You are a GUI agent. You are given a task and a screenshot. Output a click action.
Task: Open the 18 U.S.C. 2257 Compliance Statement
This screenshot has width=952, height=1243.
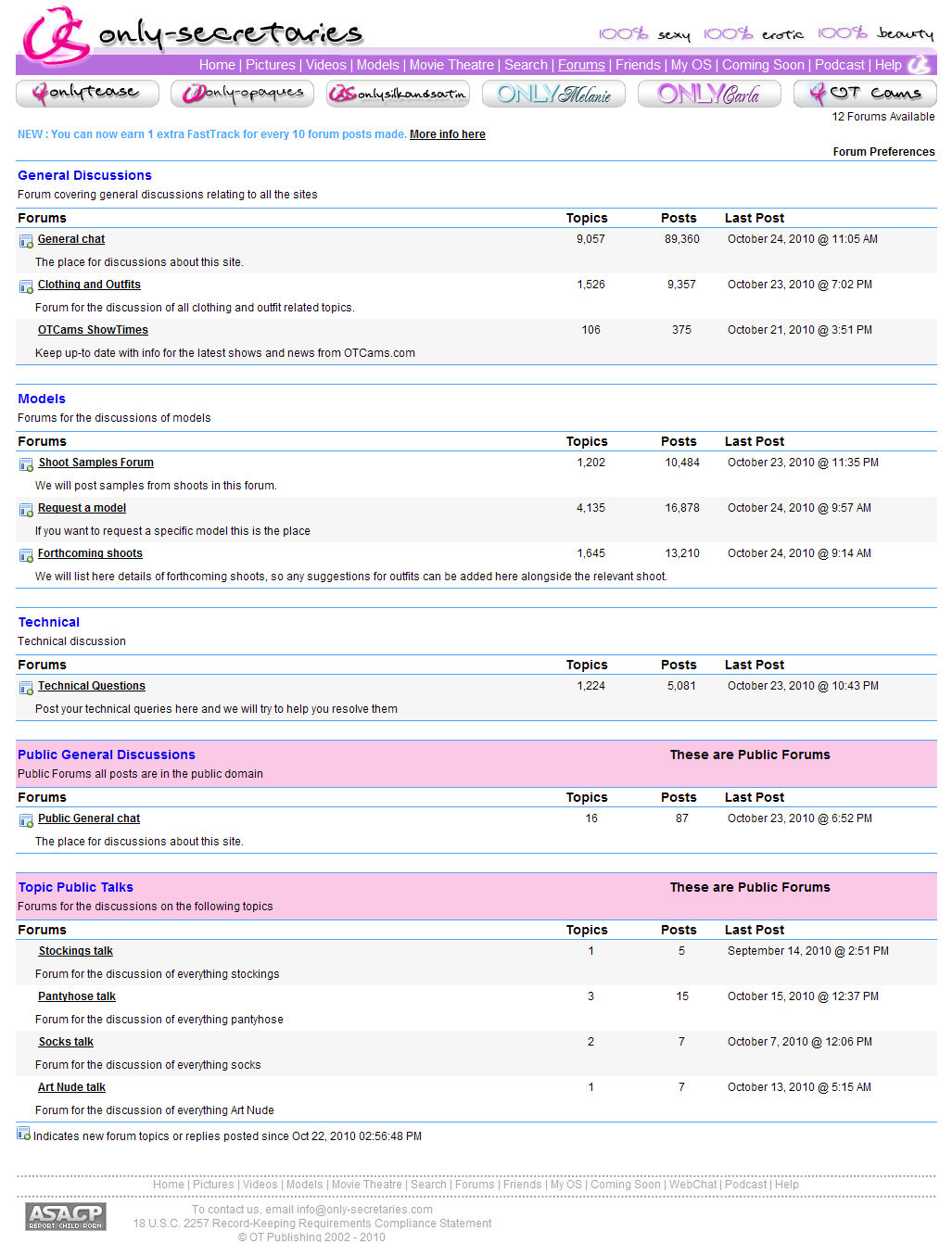pyautogui.click(x=312, y=1224)
